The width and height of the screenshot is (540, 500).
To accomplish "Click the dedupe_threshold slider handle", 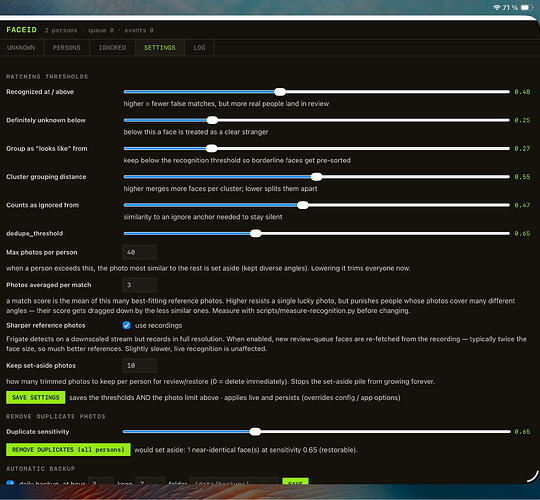I will [256, 233].
